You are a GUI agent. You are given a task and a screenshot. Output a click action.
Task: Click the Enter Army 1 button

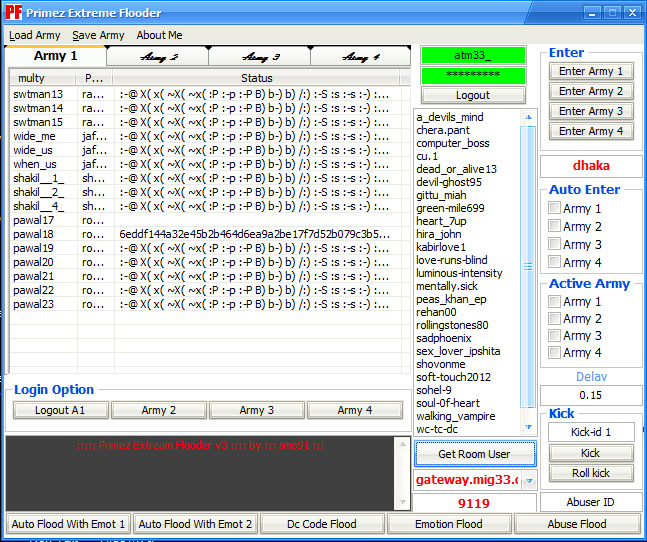pyautogui.click(x=591, y=71)
